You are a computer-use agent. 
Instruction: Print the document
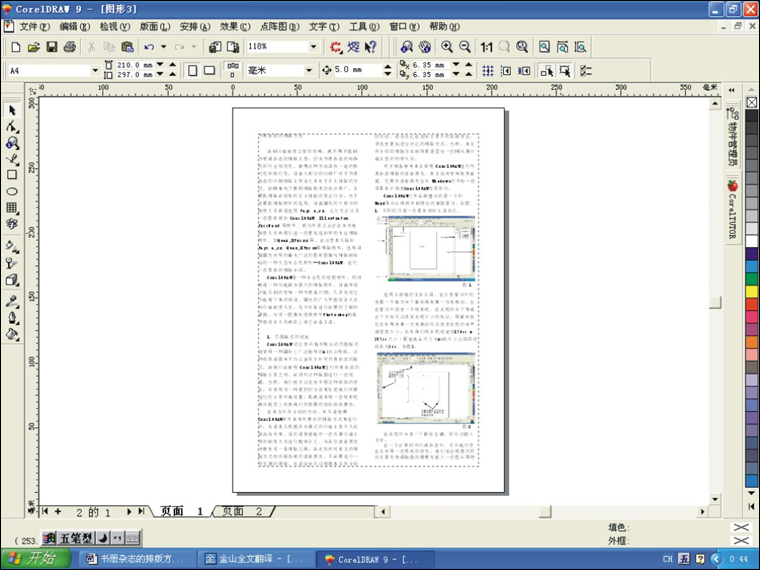pos(70,47)
